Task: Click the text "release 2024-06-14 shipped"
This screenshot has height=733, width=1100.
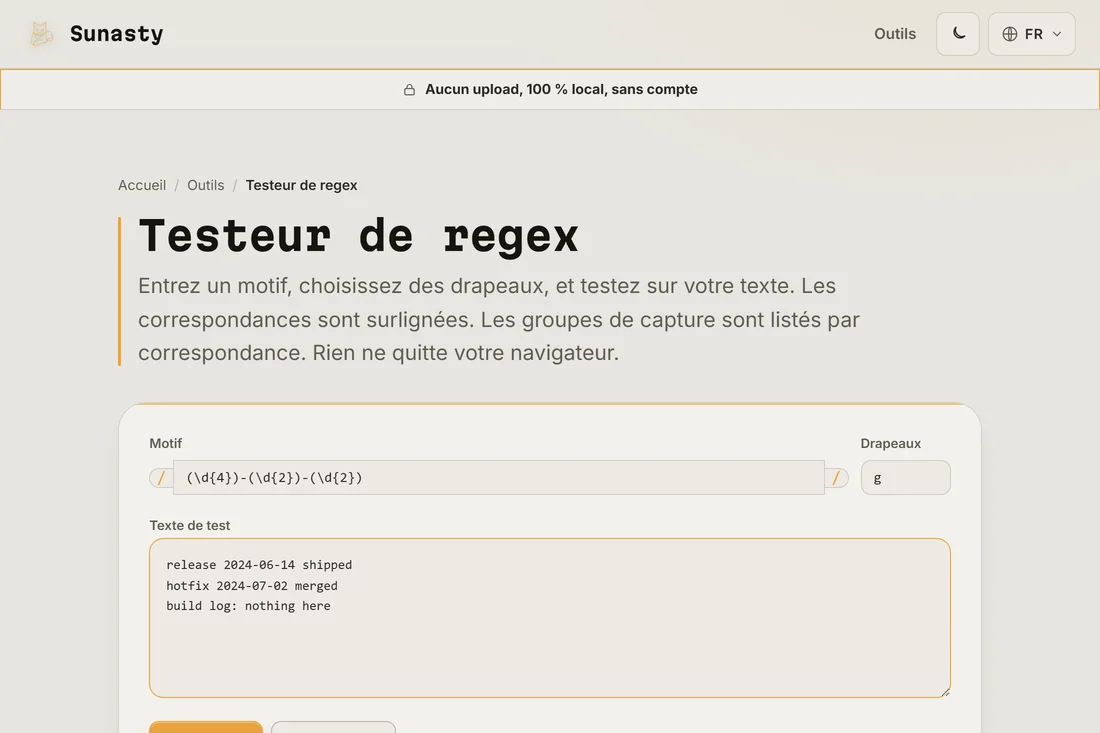Action: coord(259,565)
